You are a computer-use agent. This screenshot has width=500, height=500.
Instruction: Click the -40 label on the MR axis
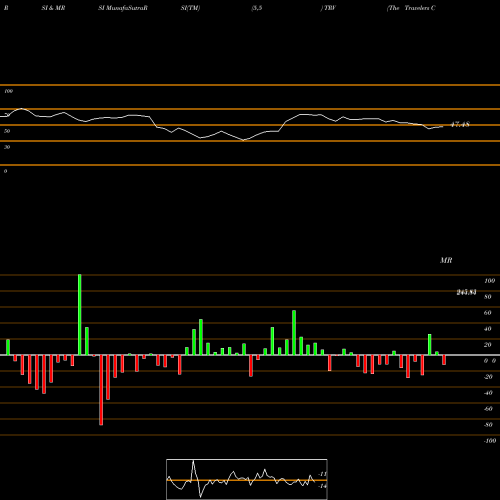488,393
